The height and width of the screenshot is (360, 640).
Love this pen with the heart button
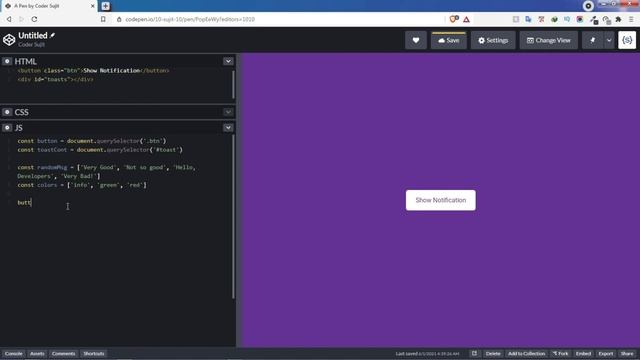(416, 40)
